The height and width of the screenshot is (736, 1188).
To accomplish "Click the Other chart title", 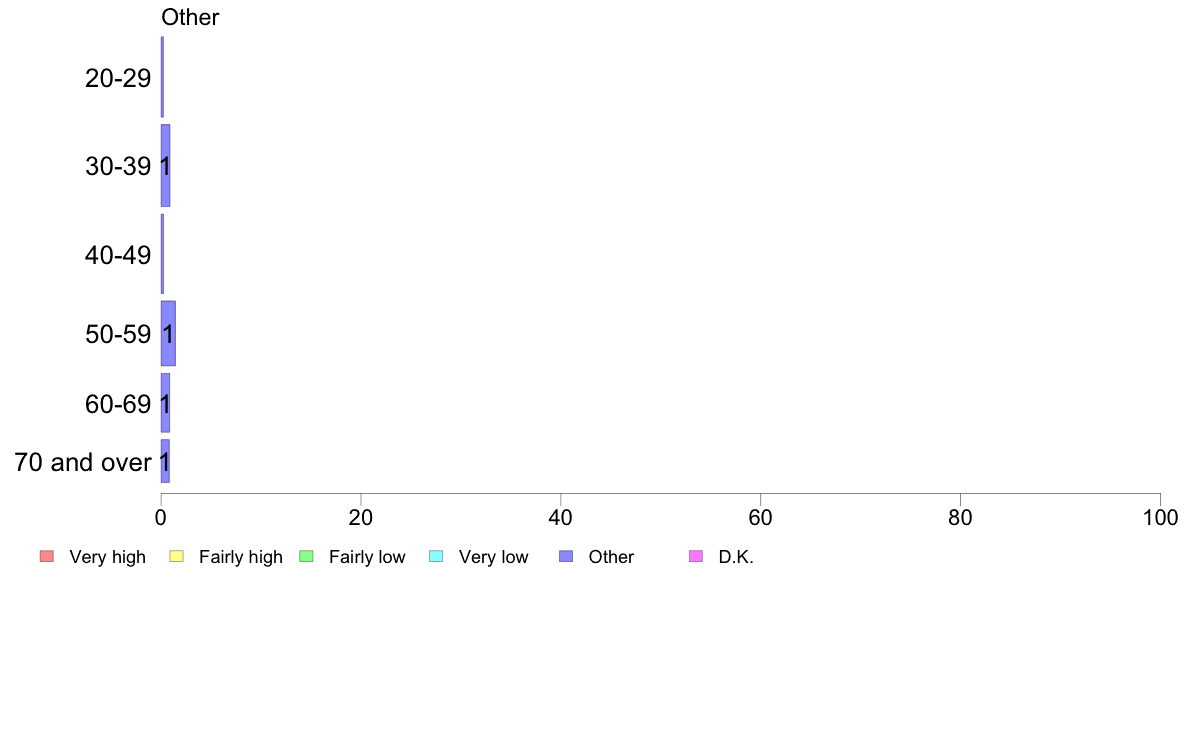I will (190, 17).
